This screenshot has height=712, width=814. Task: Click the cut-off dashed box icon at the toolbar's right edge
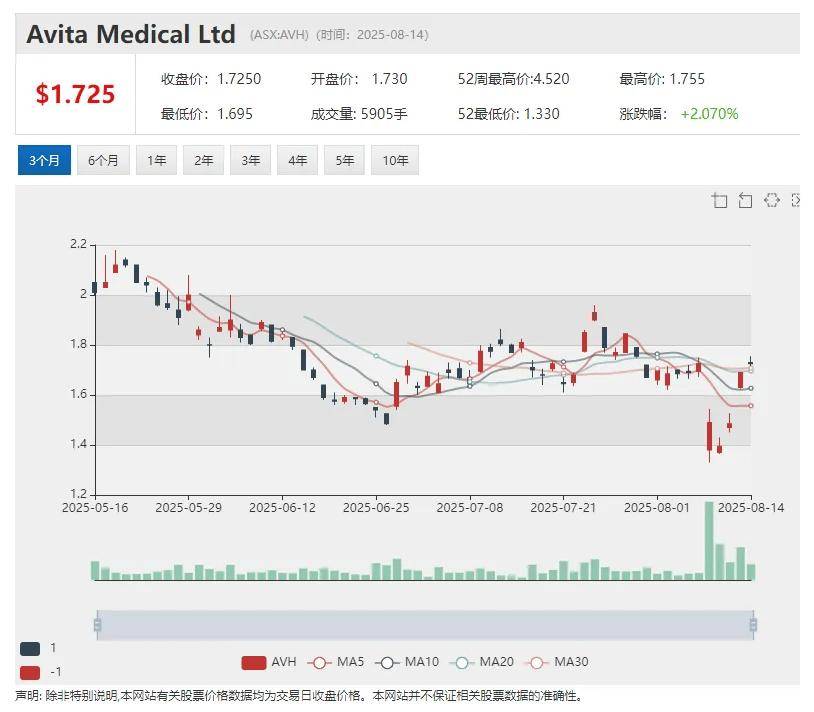[796, 200]
